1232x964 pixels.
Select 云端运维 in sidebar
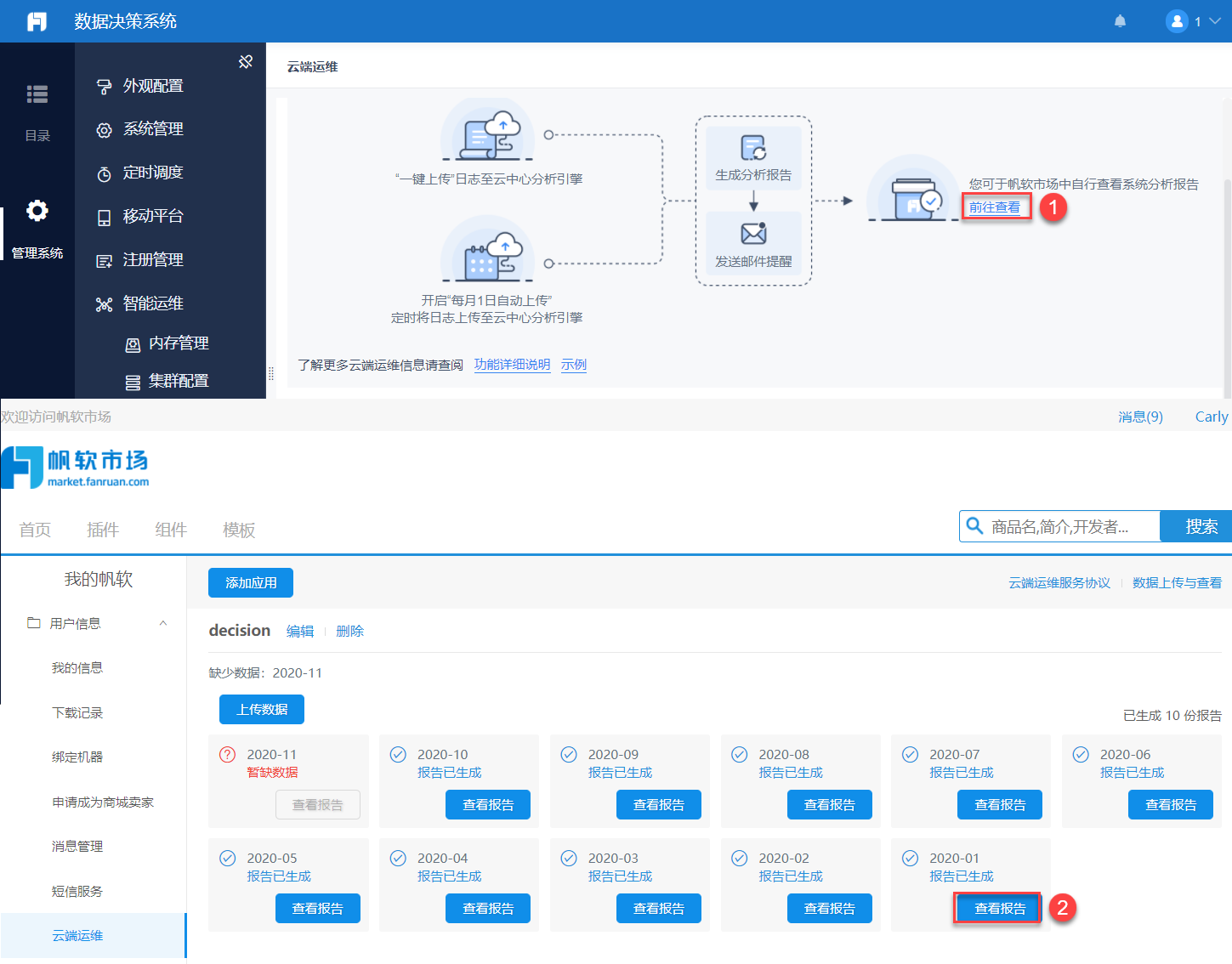point(94,936)
